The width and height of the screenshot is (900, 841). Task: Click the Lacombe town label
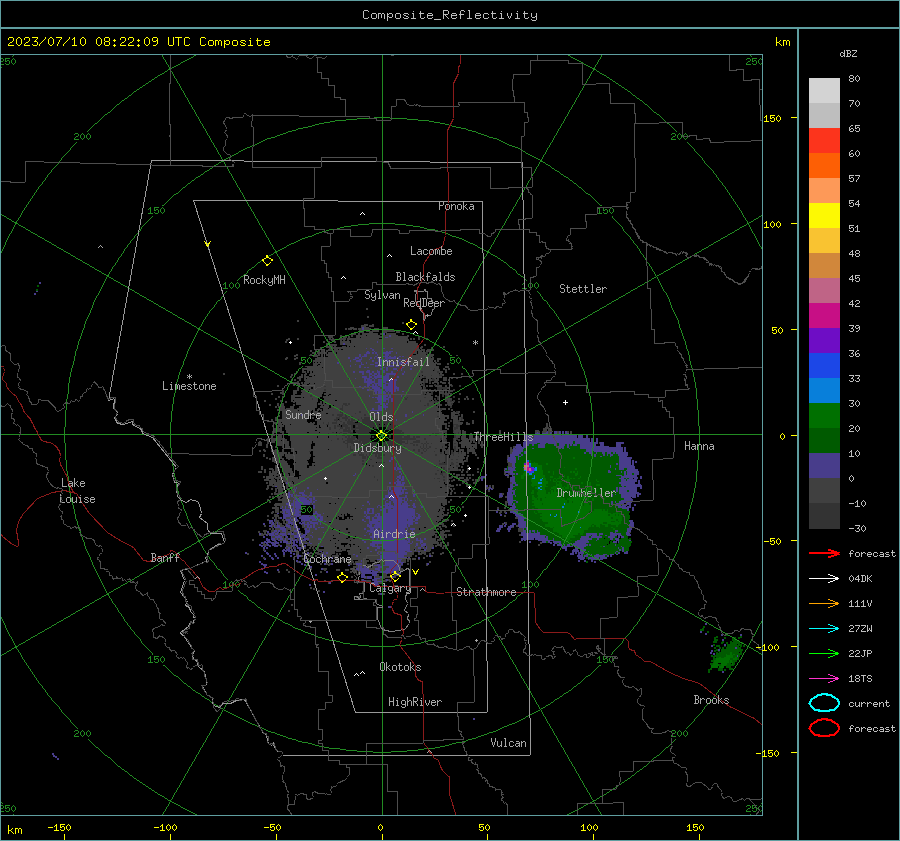[x=431, y=251]
